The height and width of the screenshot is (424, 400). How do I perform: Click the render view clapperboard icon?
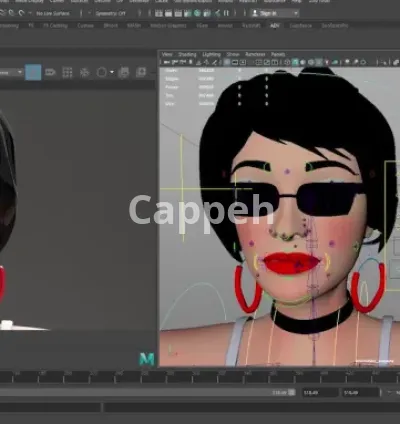(x=159, y=13)
